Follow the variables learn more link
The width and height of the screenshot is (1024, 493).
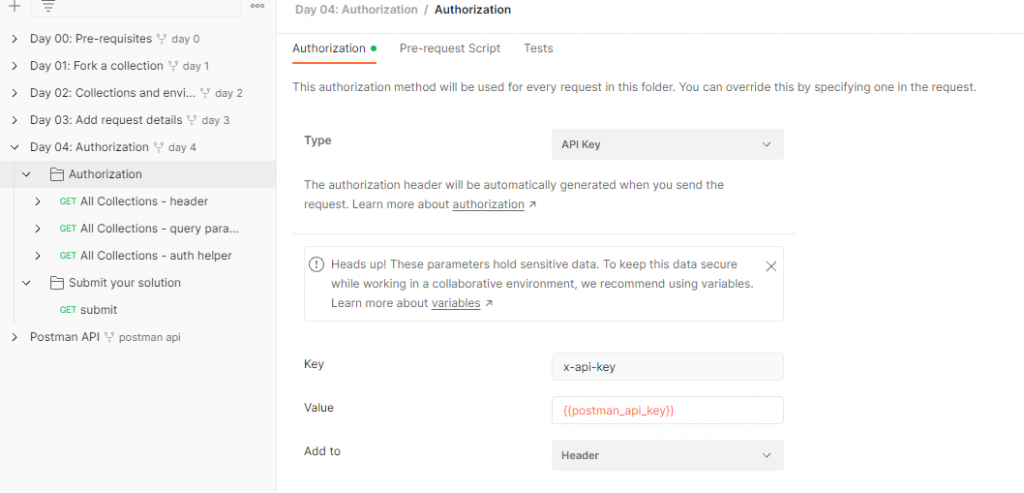point(455,303)
